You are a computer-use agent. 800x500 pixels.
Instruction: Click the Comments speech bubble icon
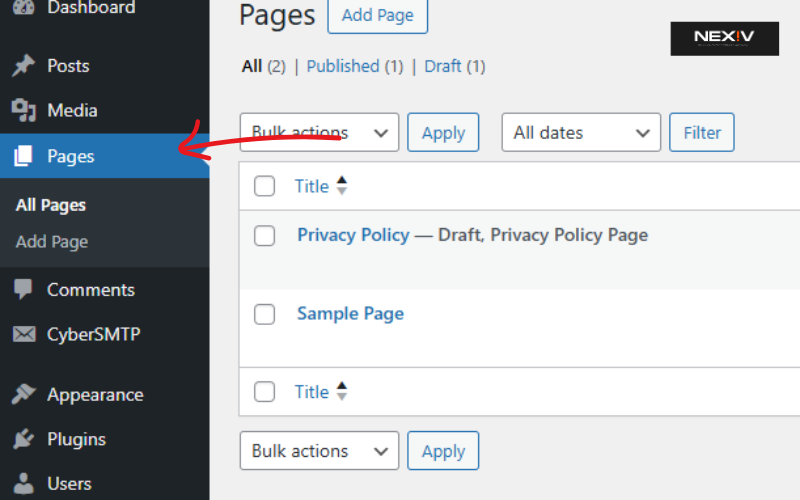23,290
